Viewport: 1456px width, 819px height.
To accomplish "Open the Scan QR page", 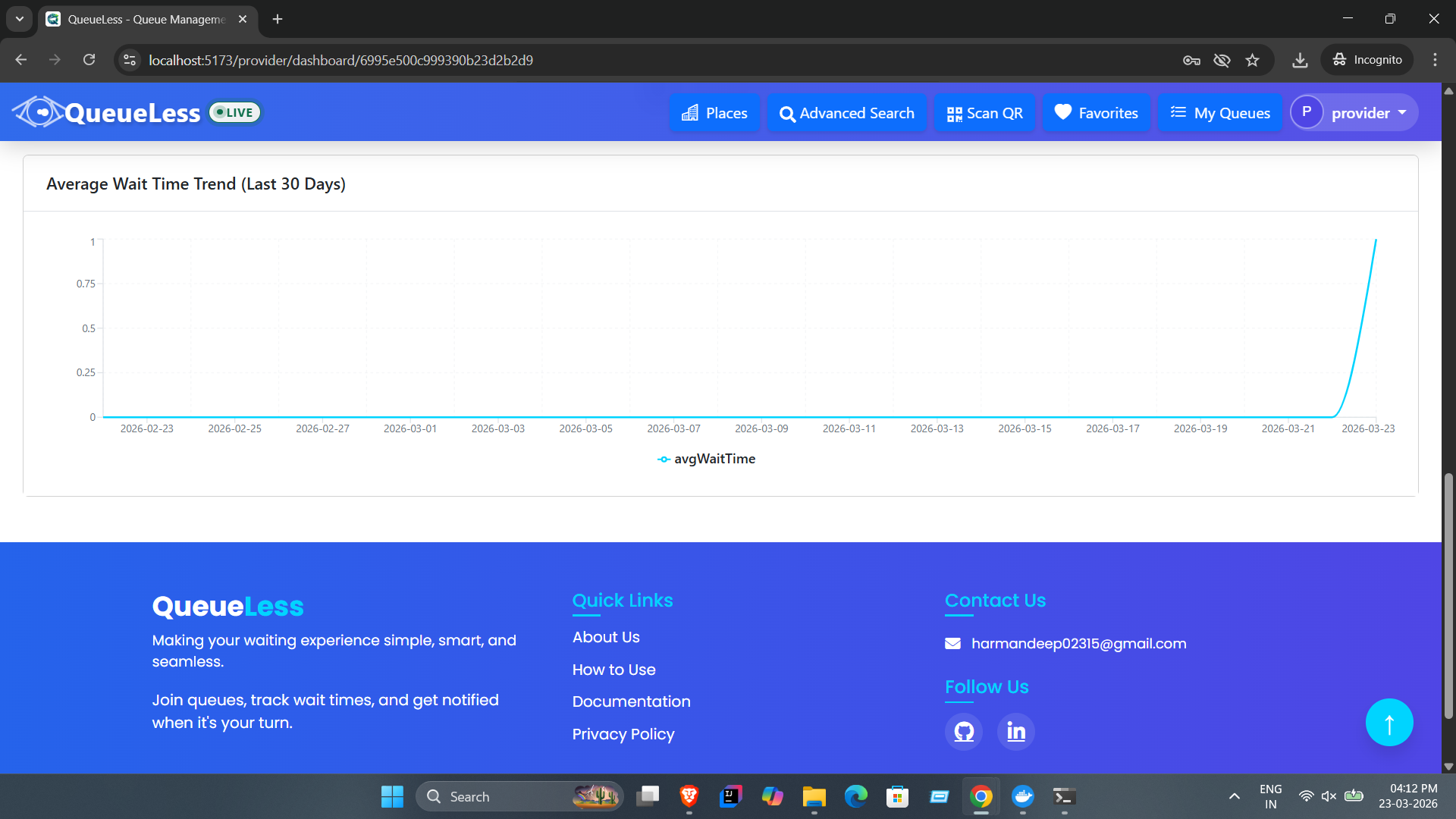I will pos(985,113).
